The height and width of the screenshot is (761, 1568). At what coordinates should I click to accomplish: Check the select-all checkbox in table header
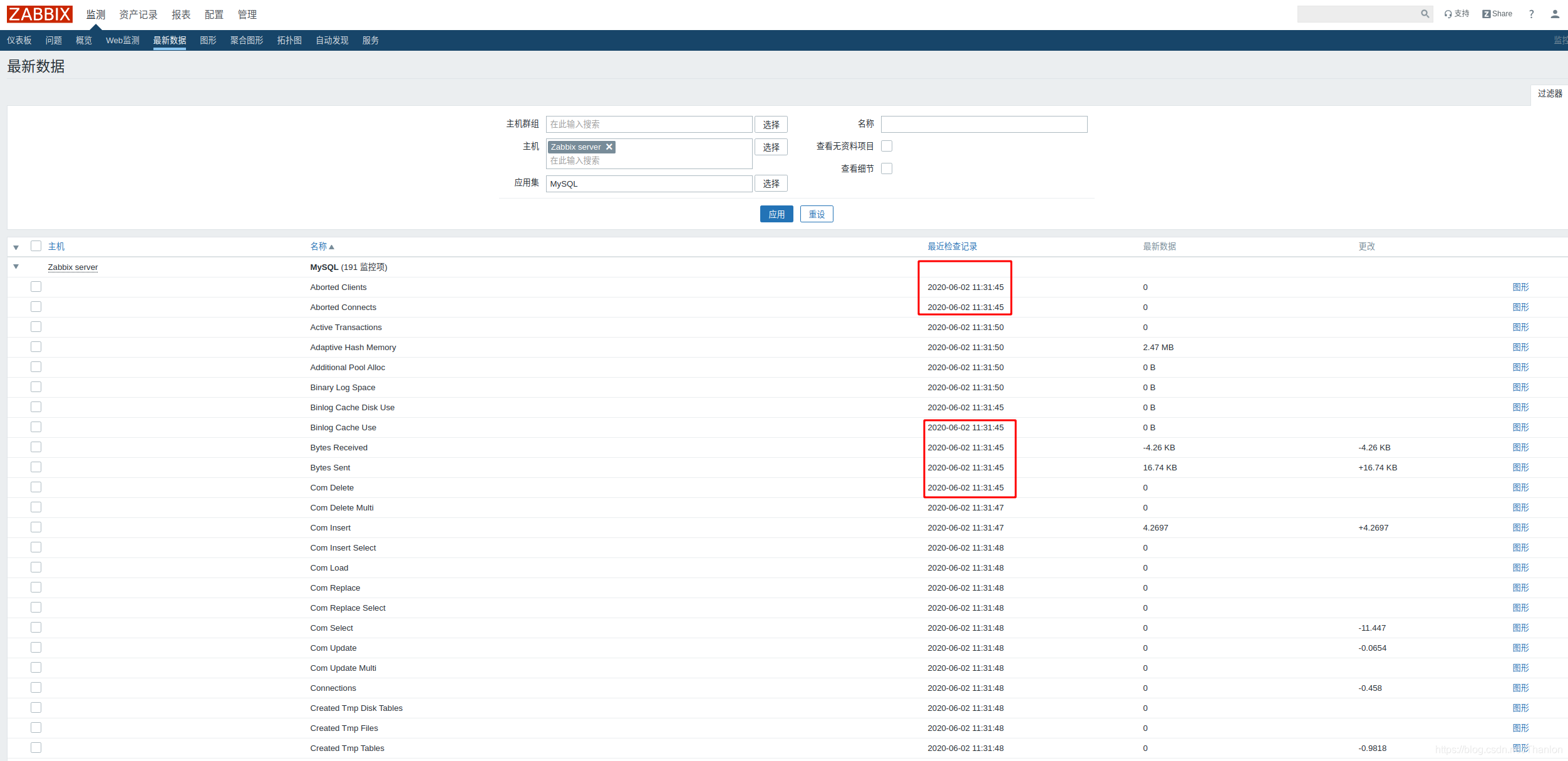coord(36,246)
